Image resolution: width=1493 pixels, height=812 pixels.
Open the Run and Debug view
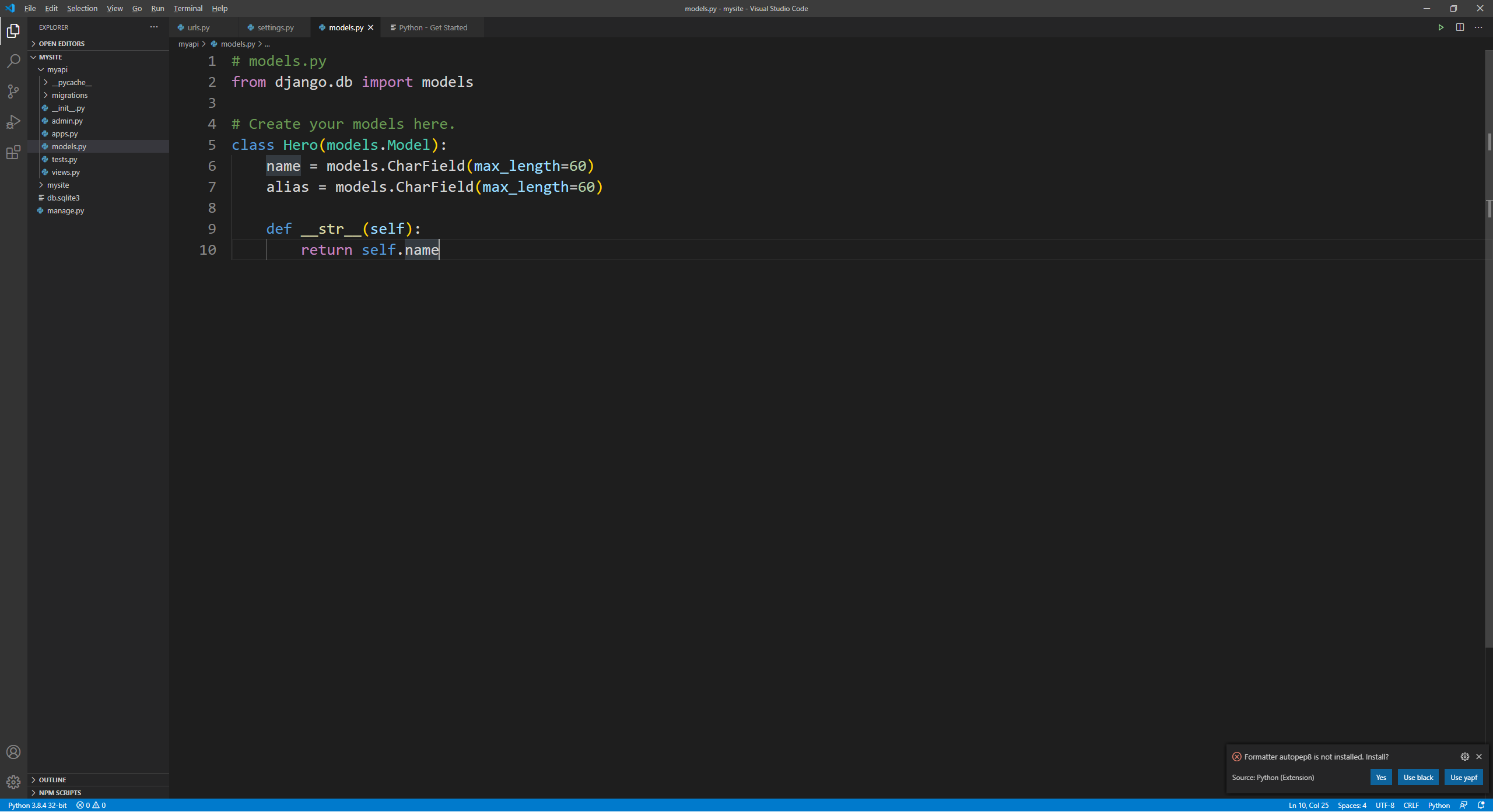pos(13,121)
